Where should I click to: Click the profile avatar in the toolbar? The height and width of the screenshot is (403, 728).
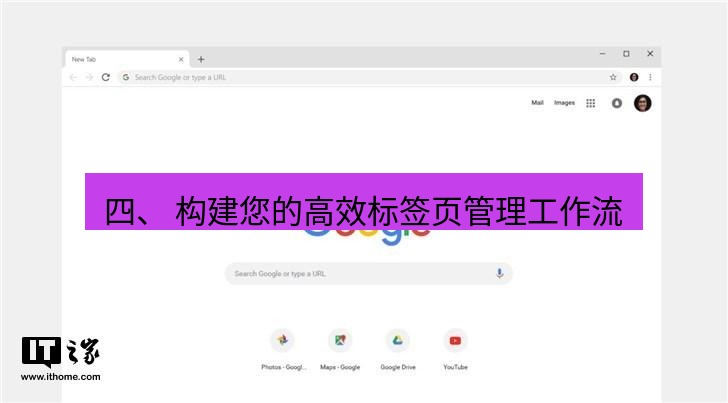[x=634, y=77]
